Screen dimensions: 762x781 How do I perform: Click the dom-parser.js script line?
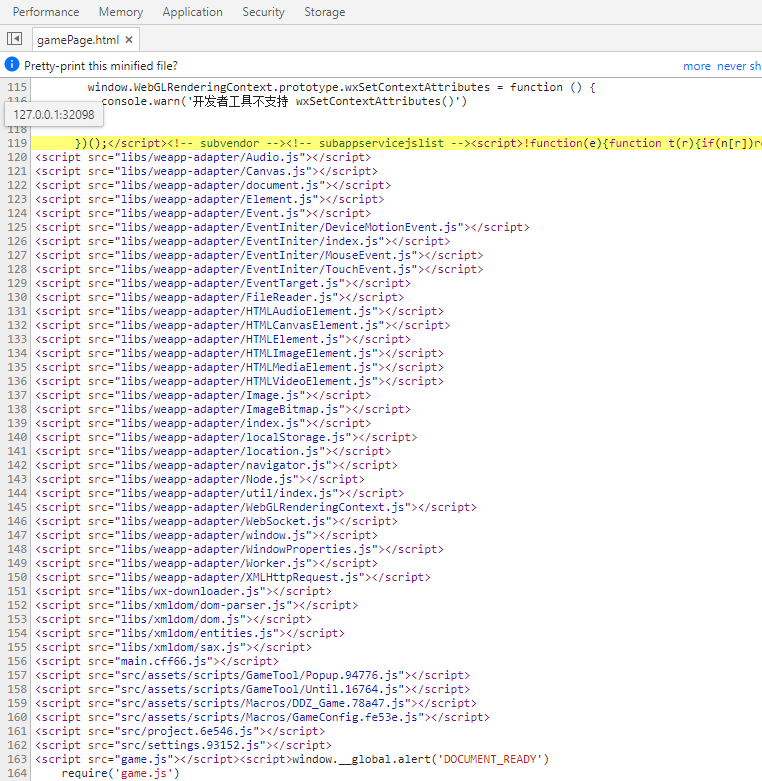coord(196,605)
